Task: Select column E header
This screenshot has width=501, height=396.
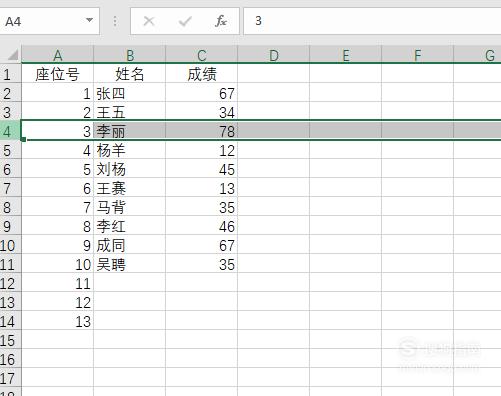Action: (346, 55)
